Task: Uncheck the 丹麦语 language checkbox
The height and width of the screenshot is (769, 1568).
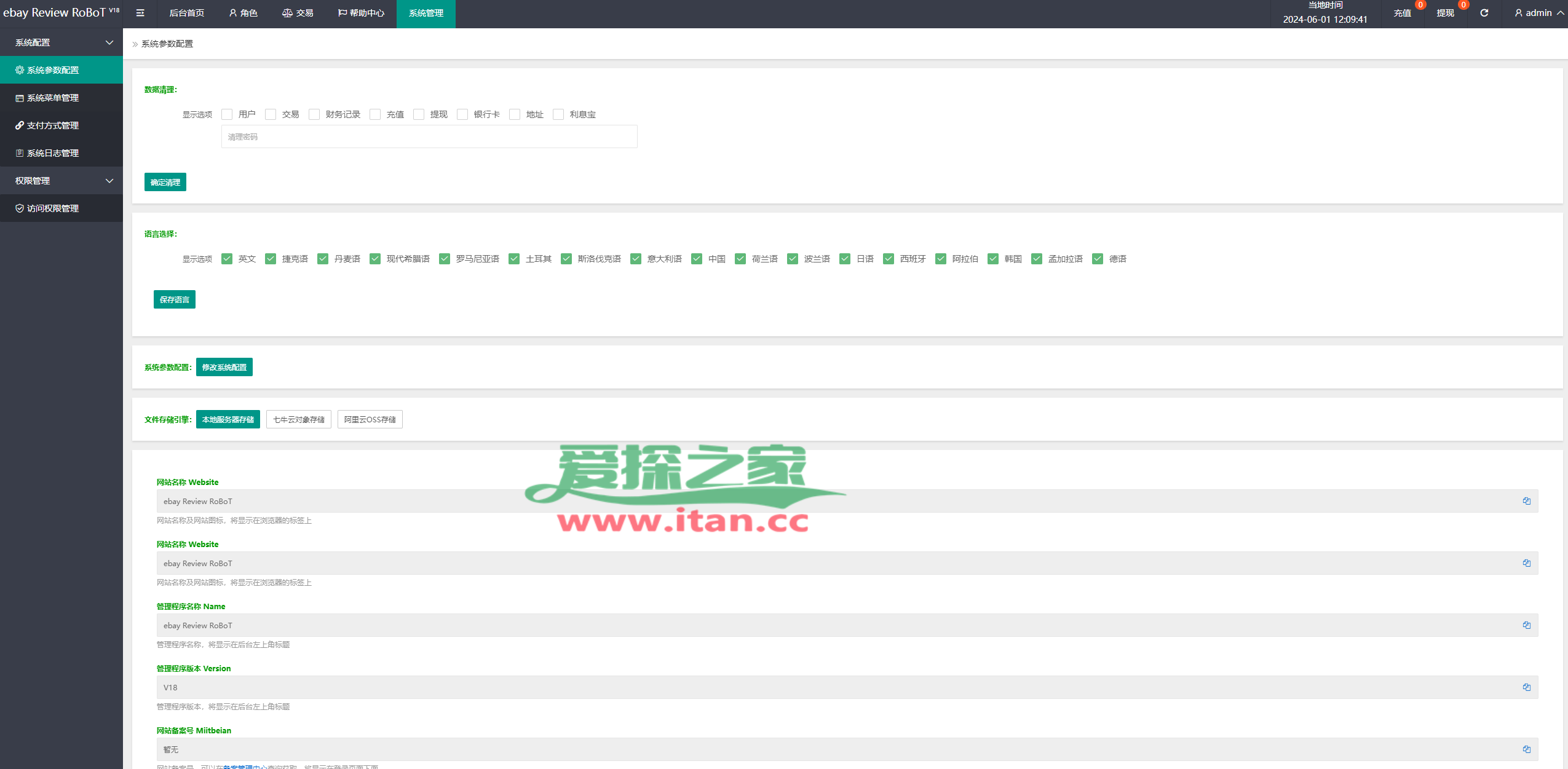Action: click(323, 259)
